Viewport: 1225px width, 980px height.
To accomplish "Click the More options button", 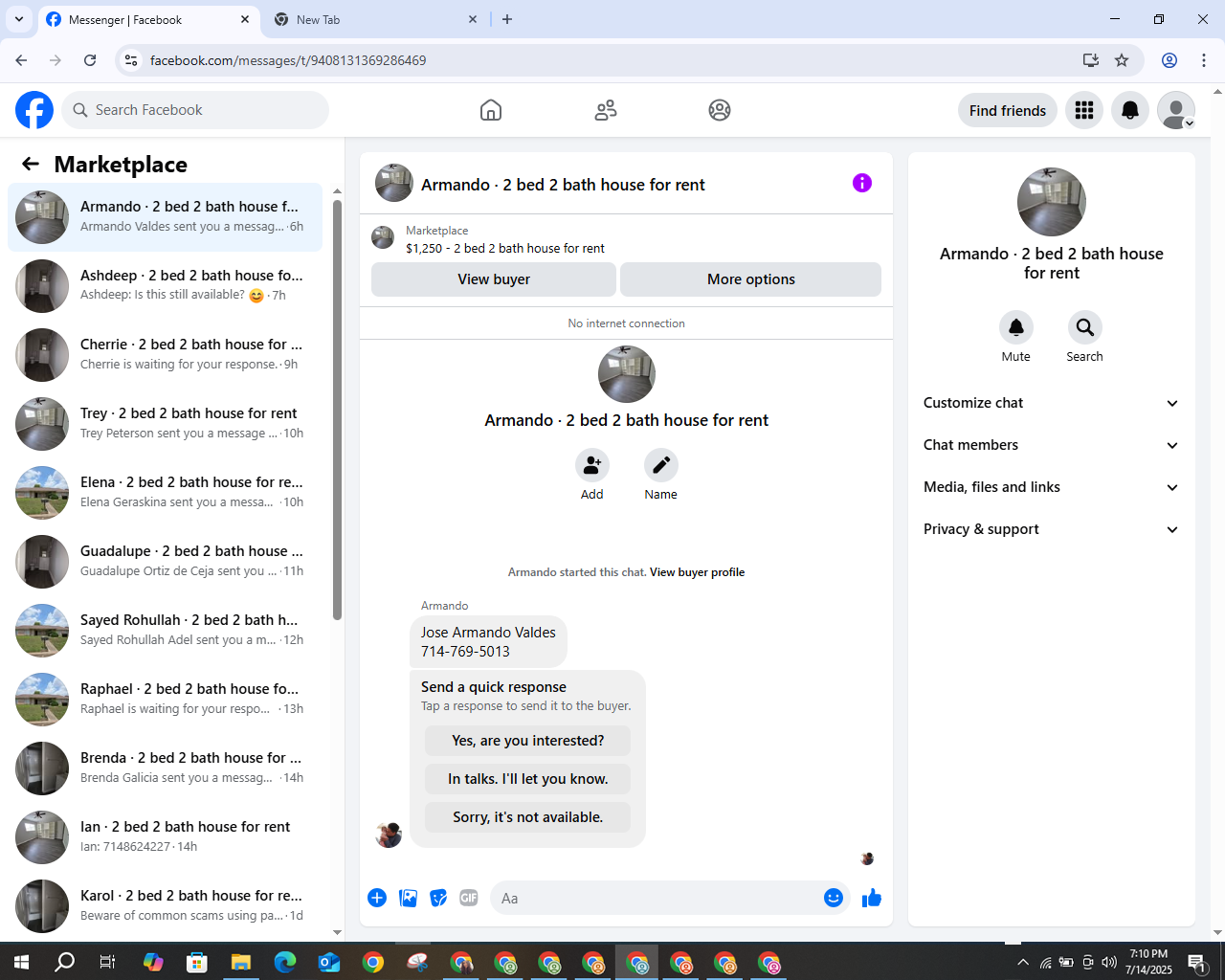I will click(x=751, y=279).
